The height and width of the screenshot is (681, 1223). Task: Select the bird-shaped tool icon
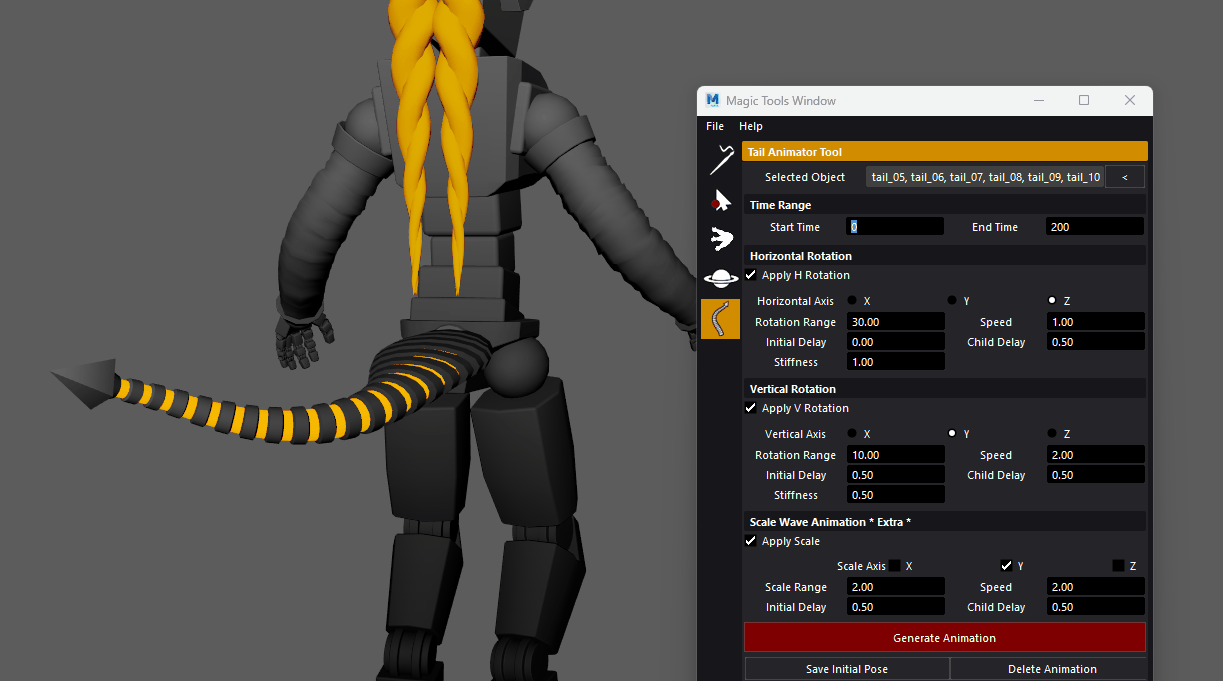click(x=720, y=238)
